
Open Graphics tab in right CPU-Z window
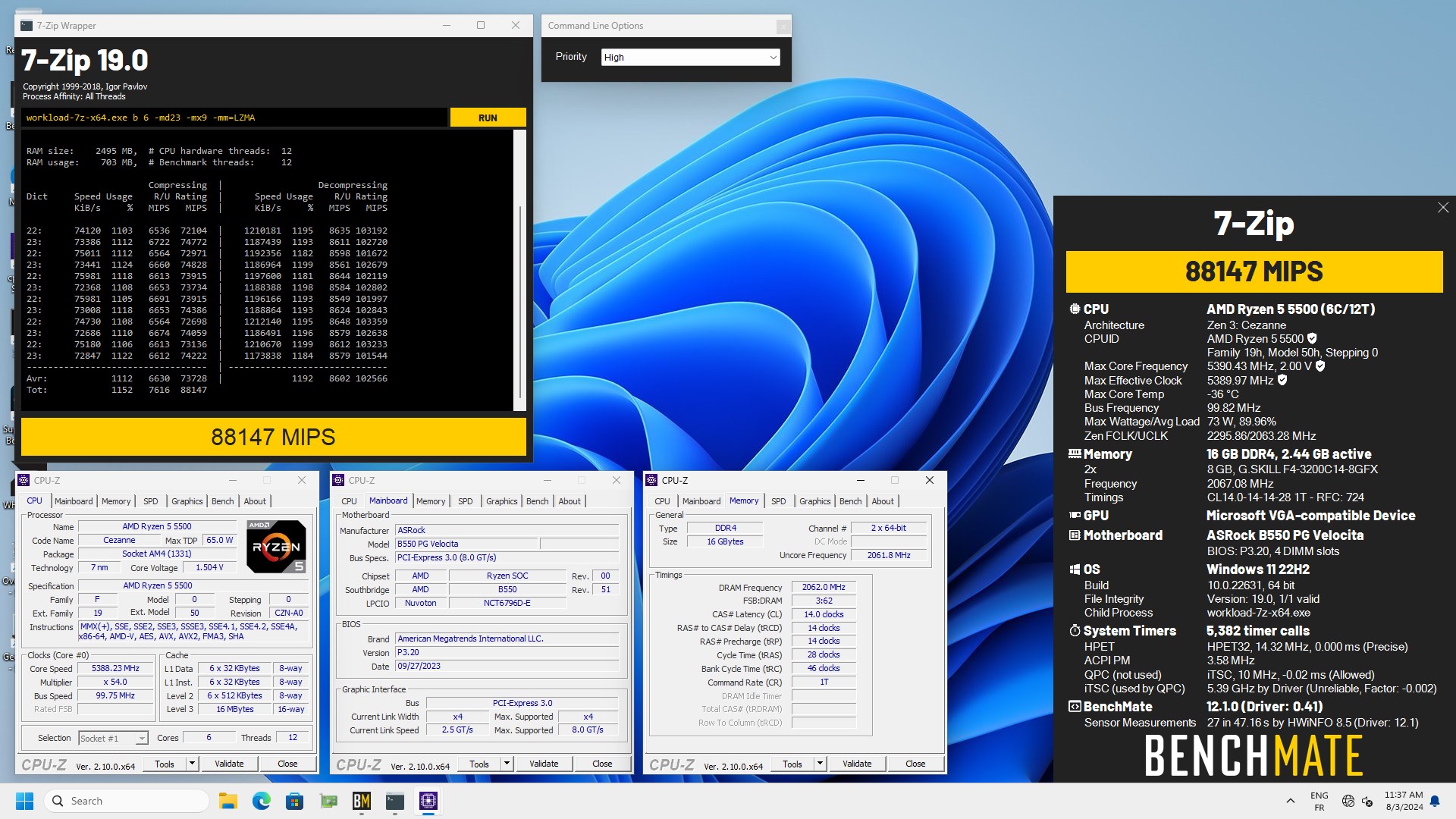point(815,501)
